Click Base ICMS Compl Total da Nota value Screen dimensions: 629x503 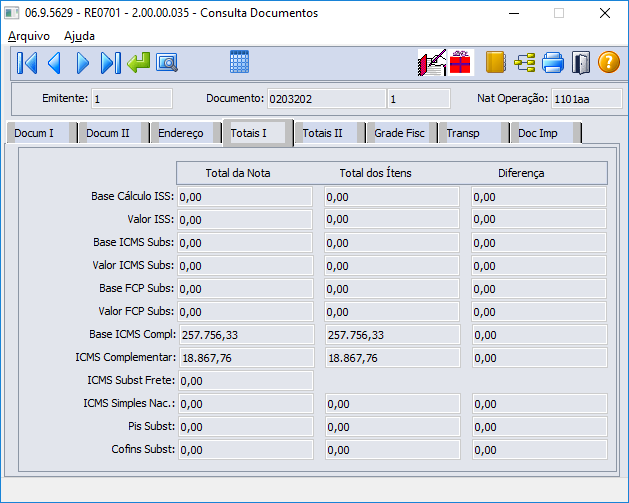click(246, 335)
